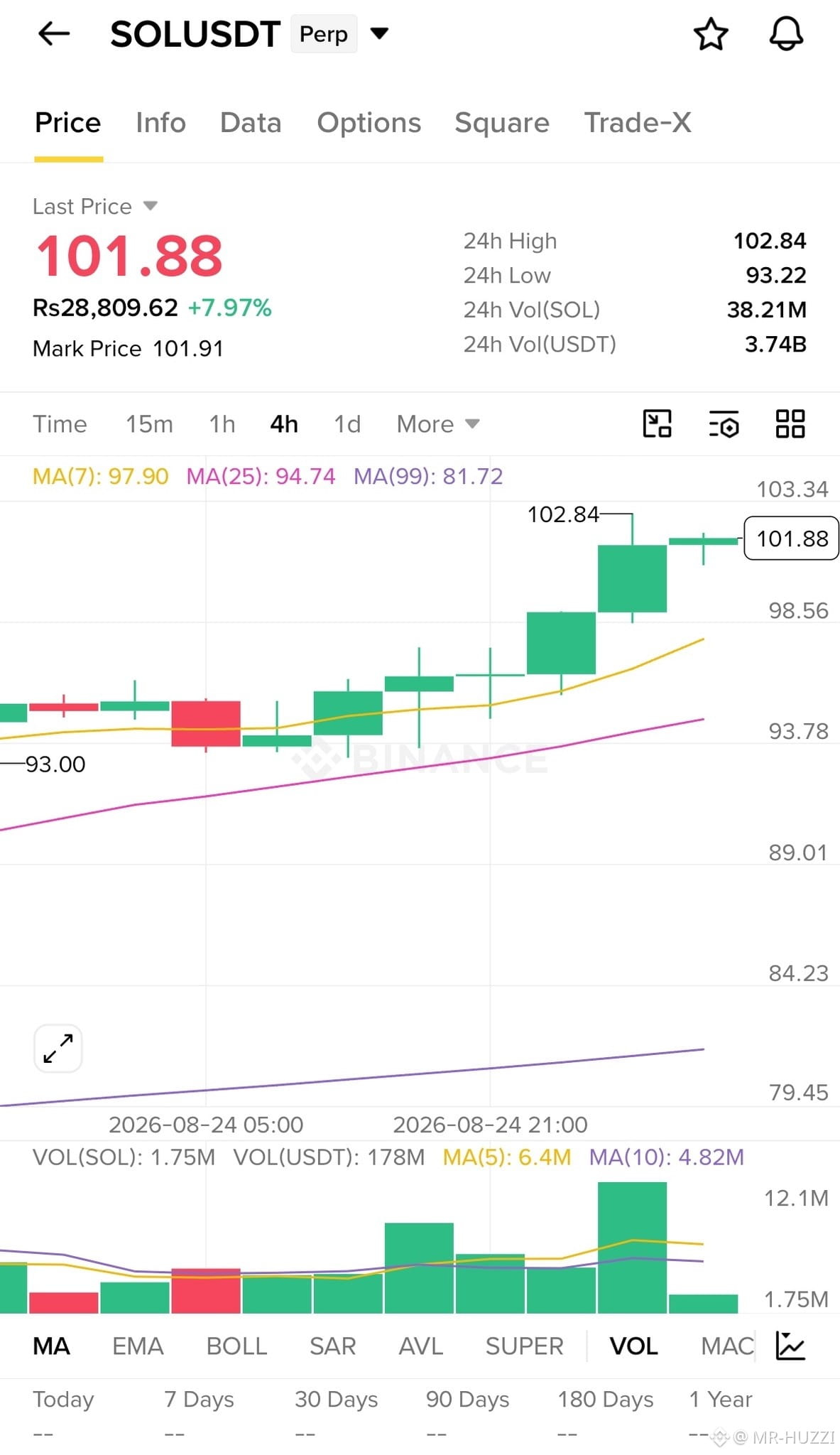Open indicator chart settings icon beside MAC
Viewport: 840px width, 1455px height.
click(x=790, y=1346)
